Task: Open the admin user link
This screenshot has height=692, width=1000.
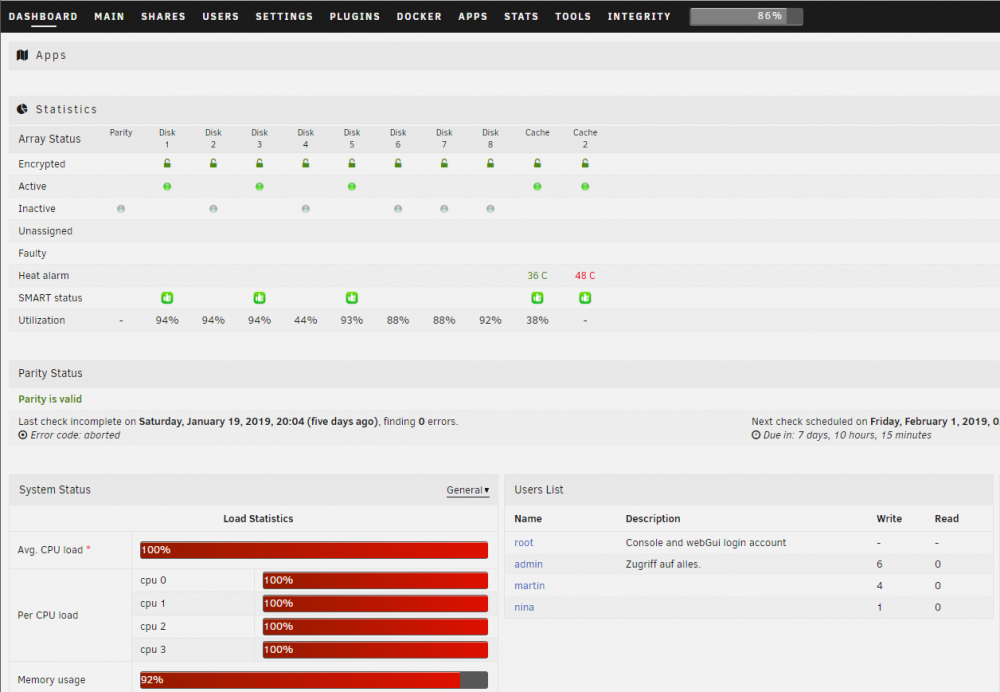Action: pos(529,564)
